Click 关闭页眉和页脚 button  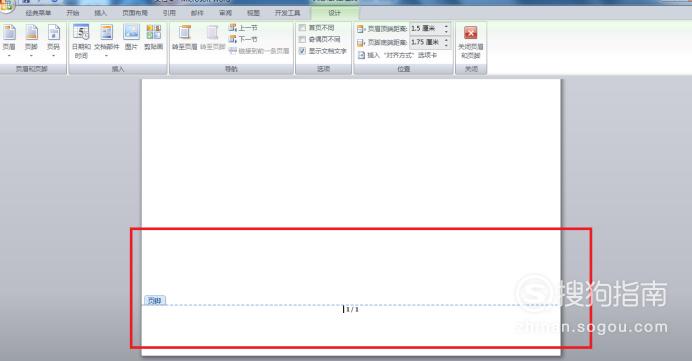point(470,42)
